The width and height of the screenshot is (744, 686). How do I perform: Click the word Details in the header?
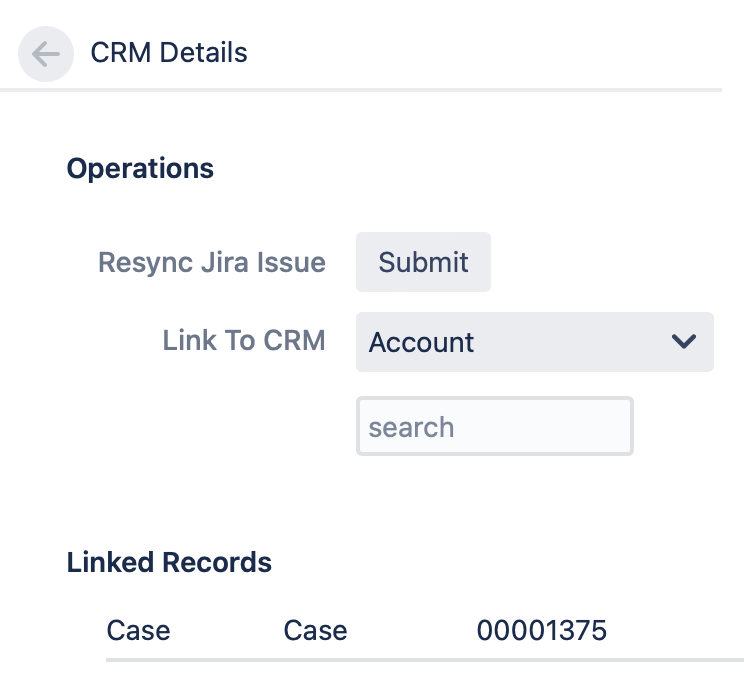click(207, 52)
